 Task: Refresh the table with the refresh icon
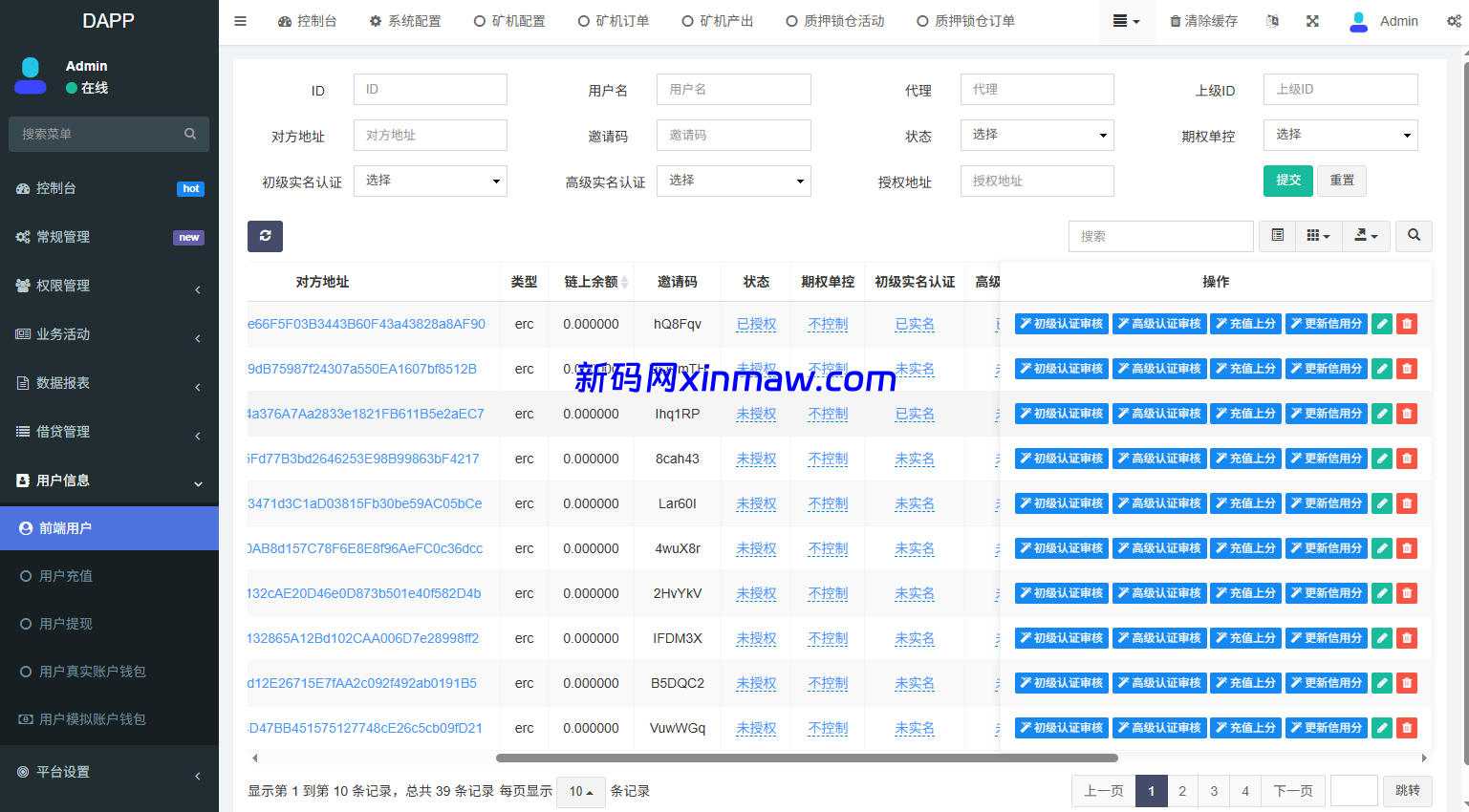tap(265, 236)
